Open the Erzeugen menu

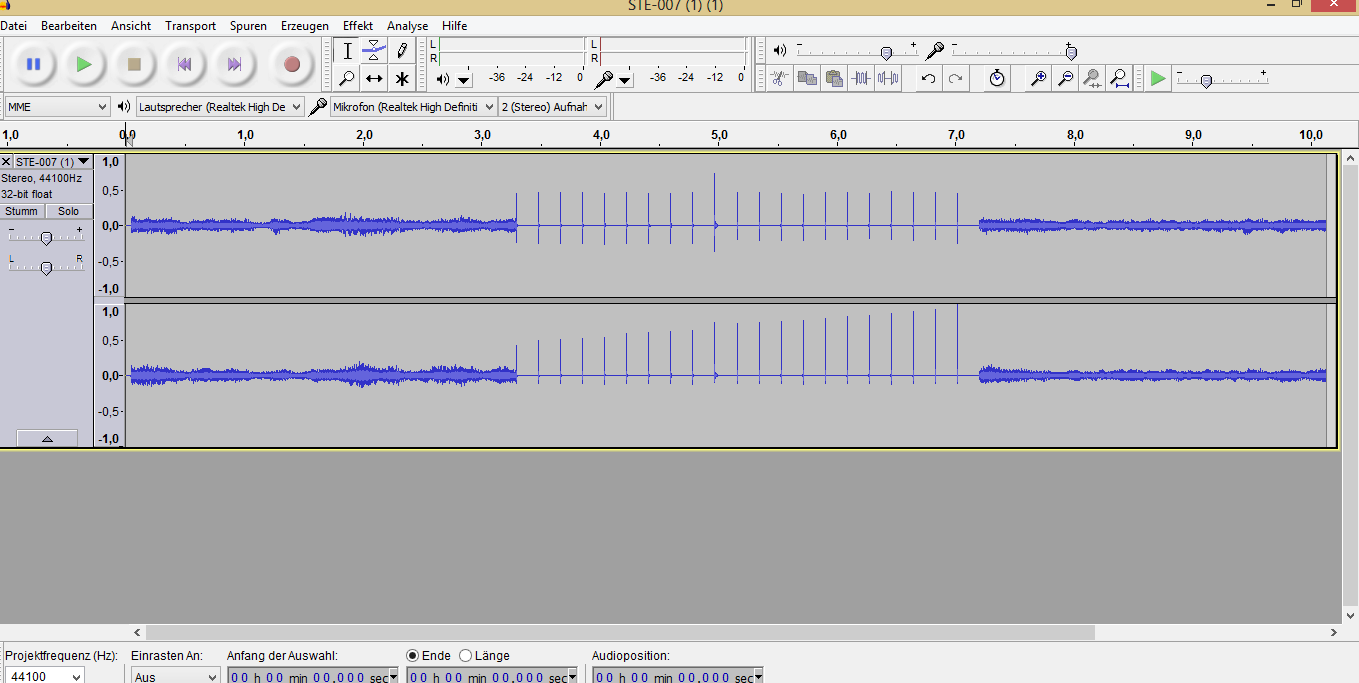tap(305, 26)
